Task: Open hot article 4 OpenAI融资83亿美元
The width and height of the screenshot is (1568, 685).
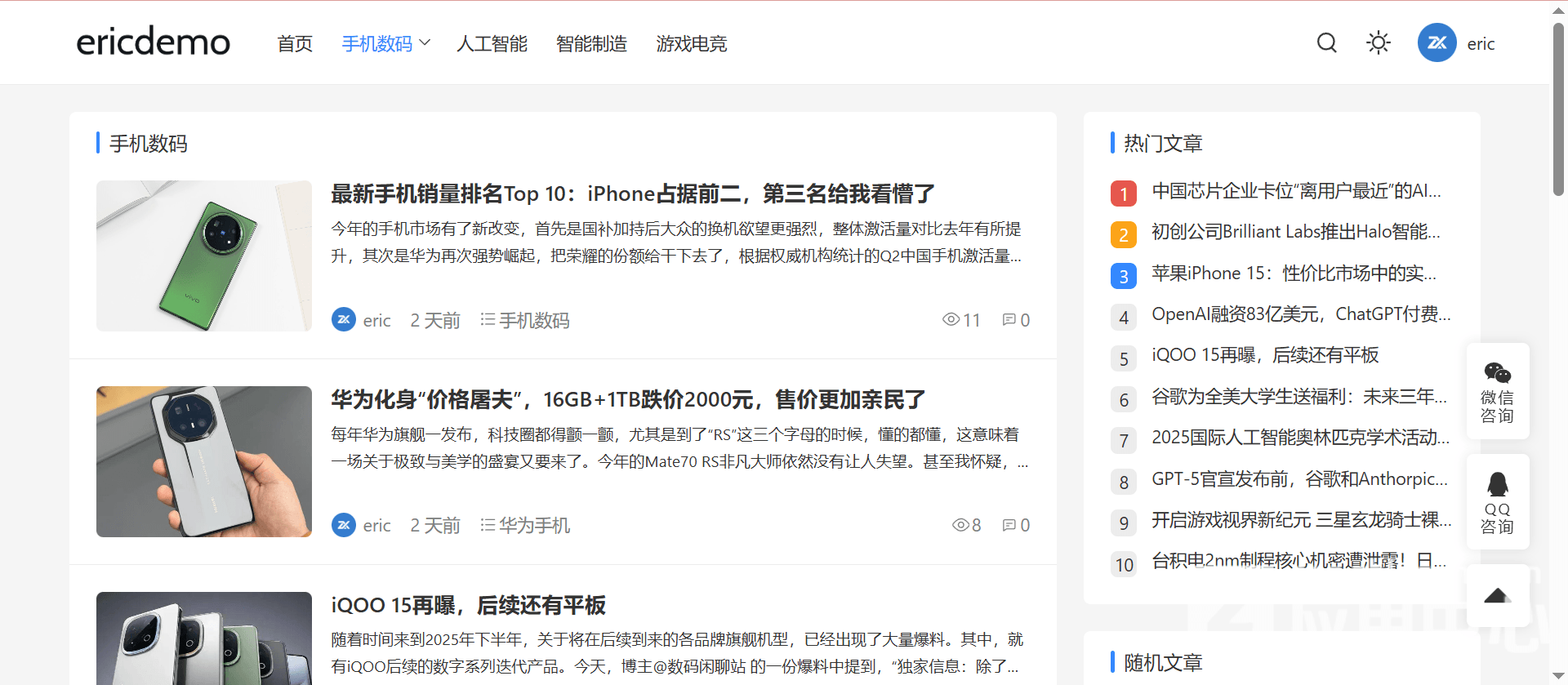Action: pos(1301,314)
